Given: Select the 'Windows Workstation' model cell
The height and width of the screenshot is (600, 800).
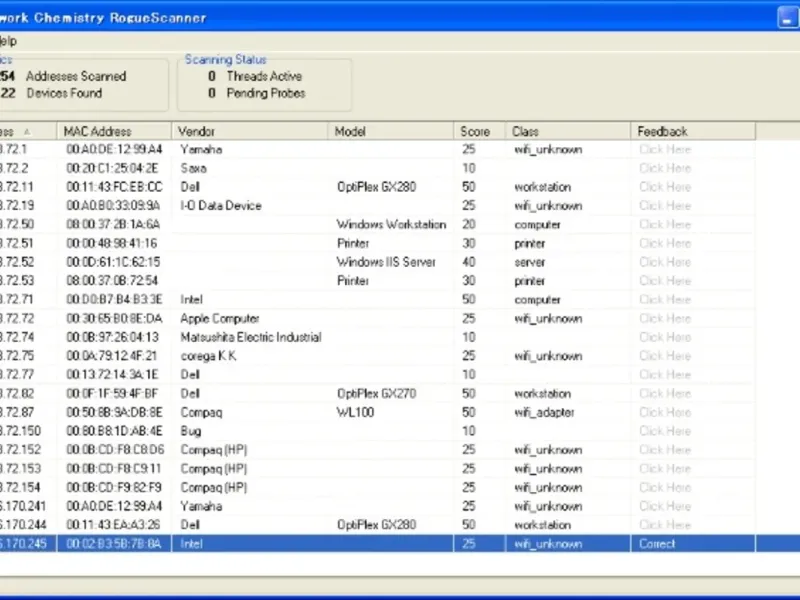Looking at the screenshot, I should [391, 224].
